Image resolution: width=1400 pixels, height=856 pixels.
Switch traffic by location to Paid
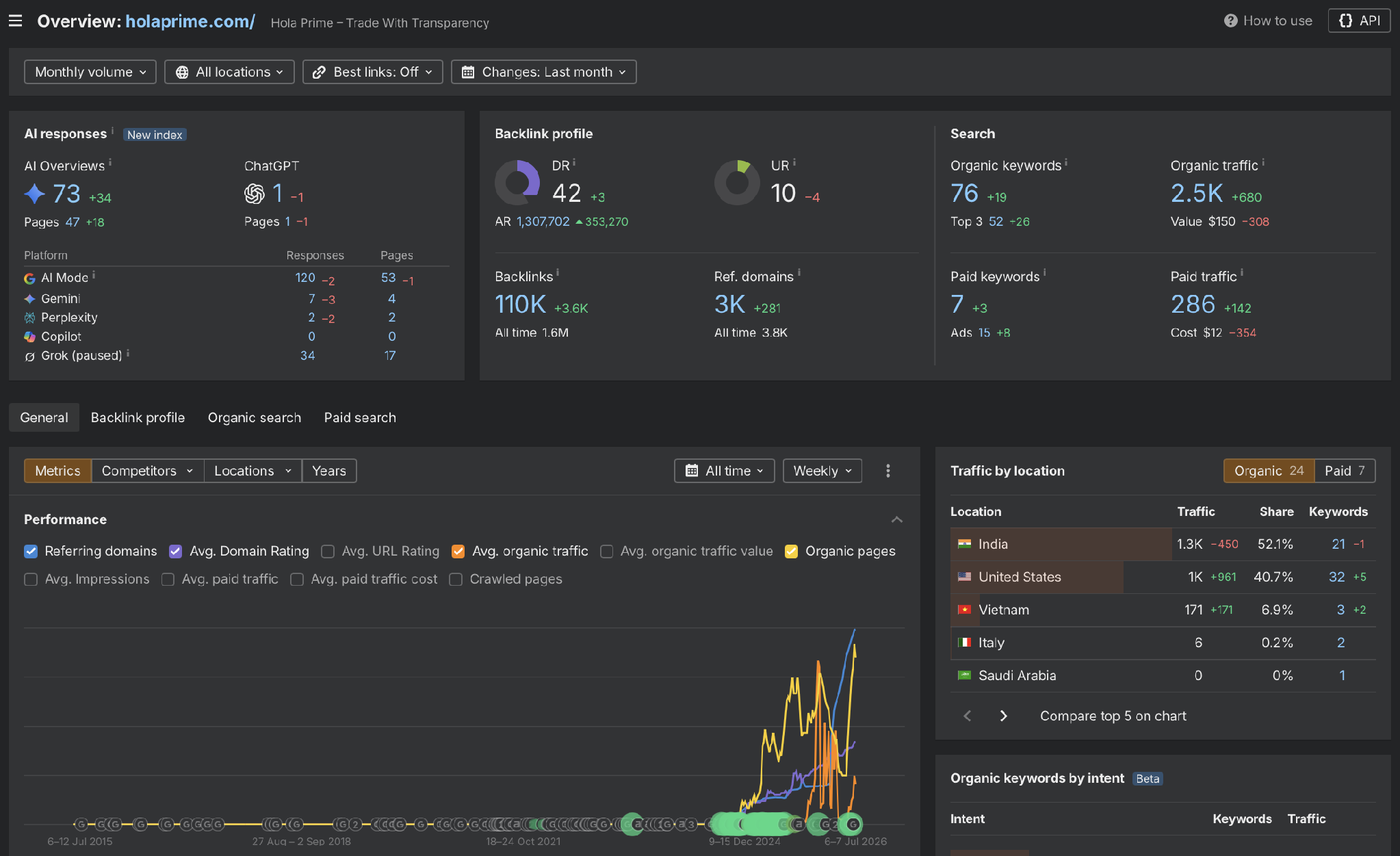coord(1345,471)
